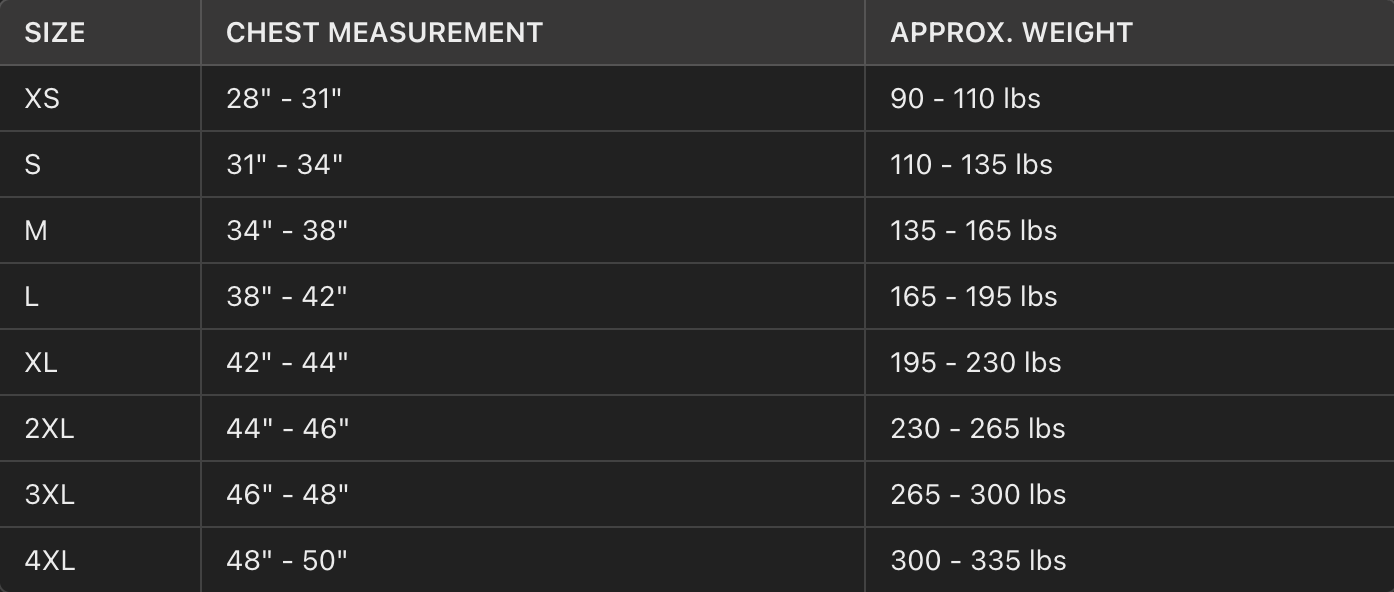Click the CHEST MEASUREMENT column header
This screenshot has height=592, width=1394.
pos(384,33)
